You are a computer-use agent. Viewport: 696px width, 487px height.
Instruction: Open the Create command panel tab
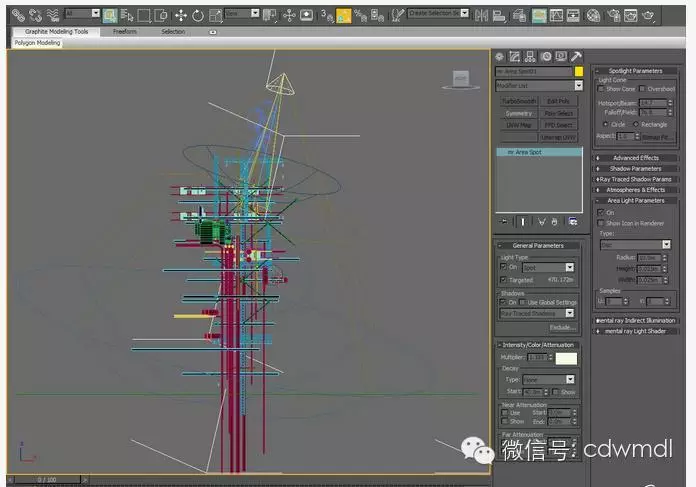pyautogui.click(x=501, y=56)
